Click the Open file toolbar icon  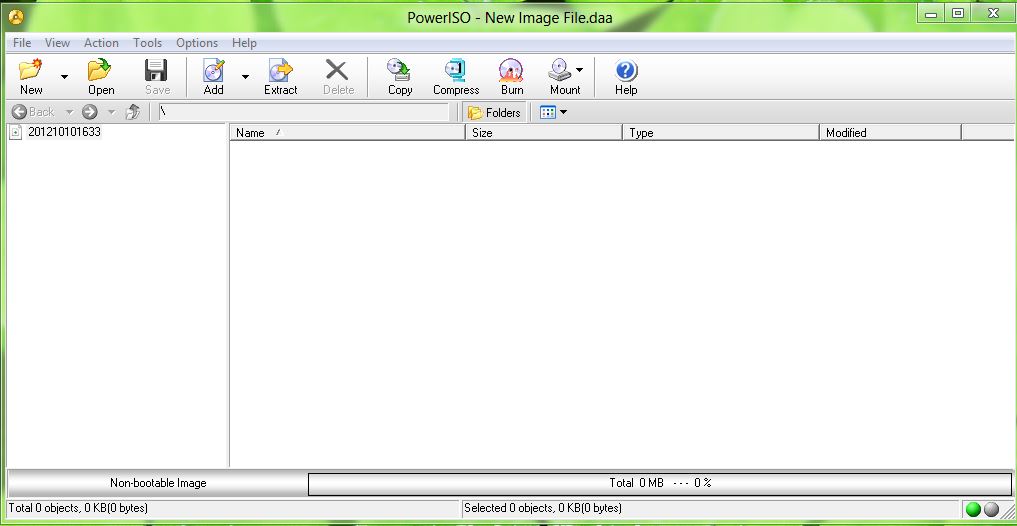point(101,77)
